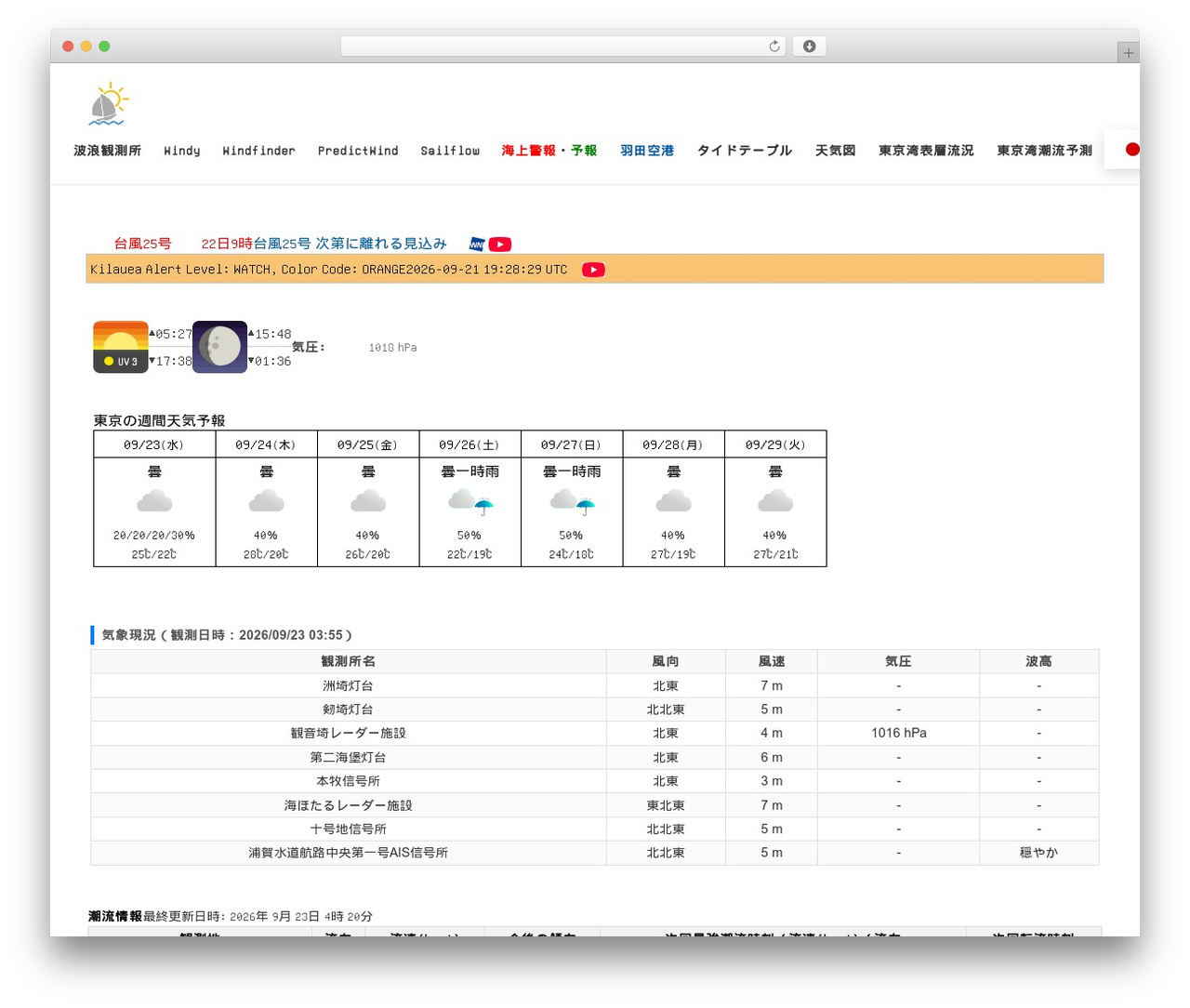Open the 東京湾潮流予測 link

click(x=1044, y=151)
